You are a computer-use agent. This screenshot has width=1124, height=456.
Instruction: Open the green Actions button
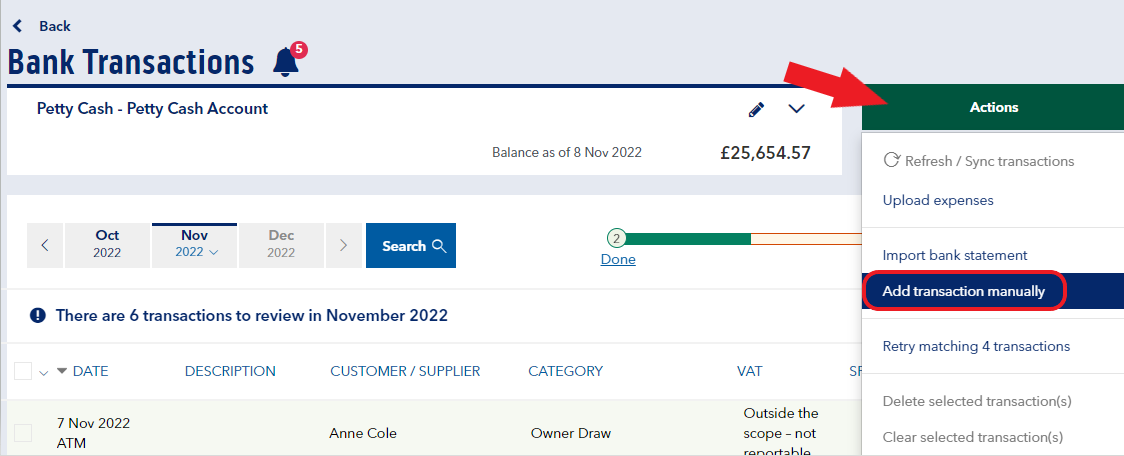pos(993,107)
